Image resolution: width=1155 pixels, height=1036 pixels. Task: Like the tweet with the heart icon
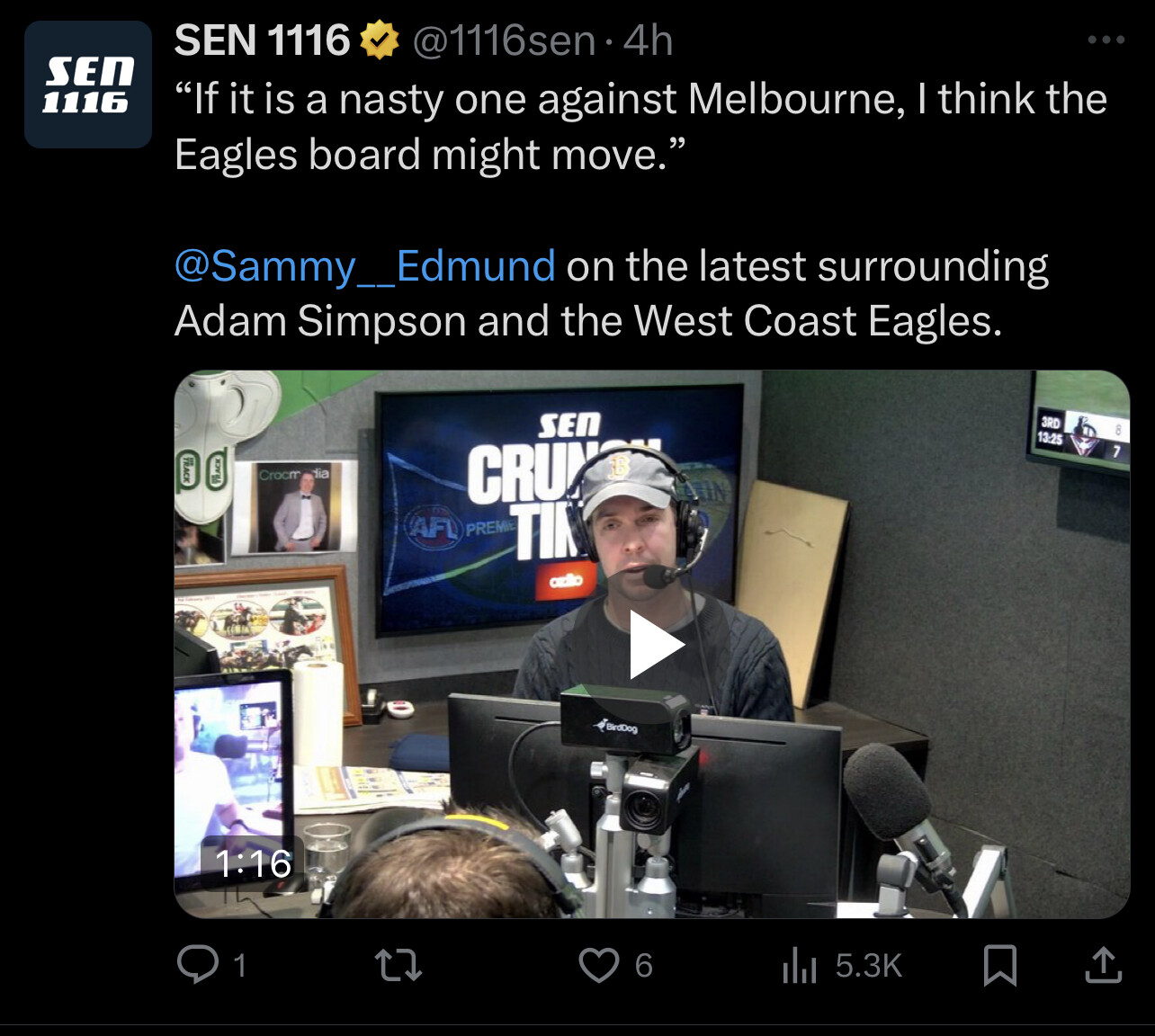[598, 966]
